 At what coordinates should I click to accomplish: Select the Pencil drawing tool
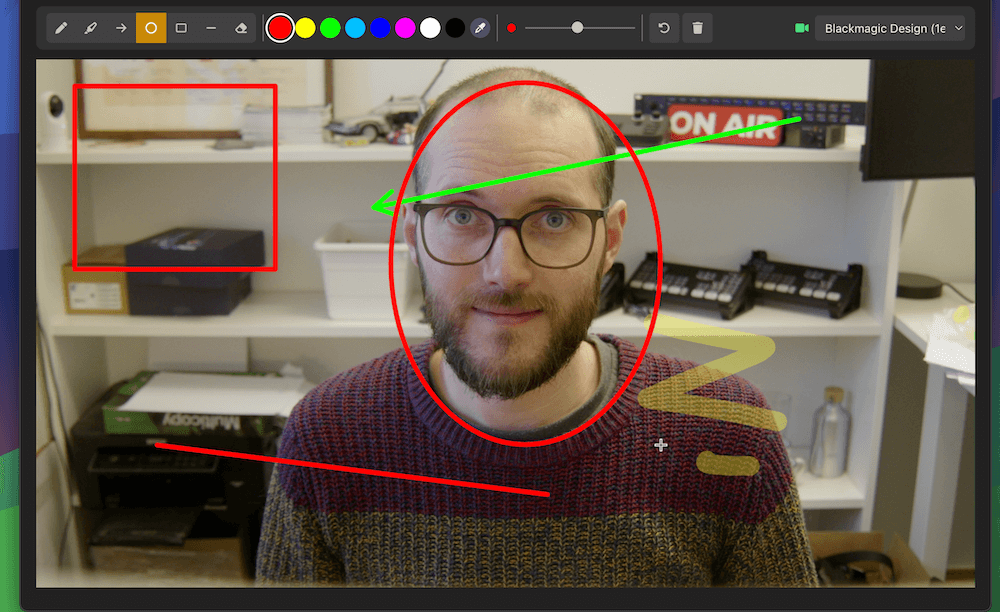pyautogui.click(x=61, y=27)
